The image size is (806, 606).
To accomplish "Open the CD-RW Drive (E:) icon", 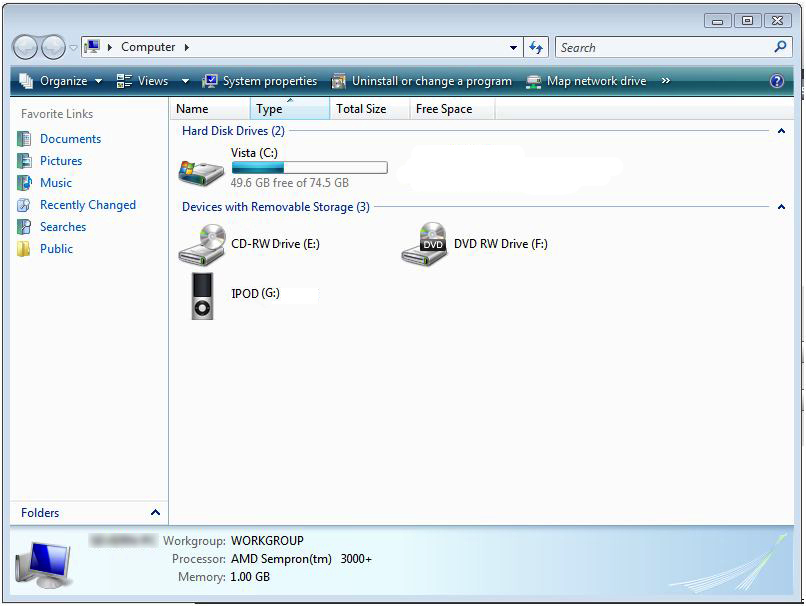I will (x=201, y=244).
